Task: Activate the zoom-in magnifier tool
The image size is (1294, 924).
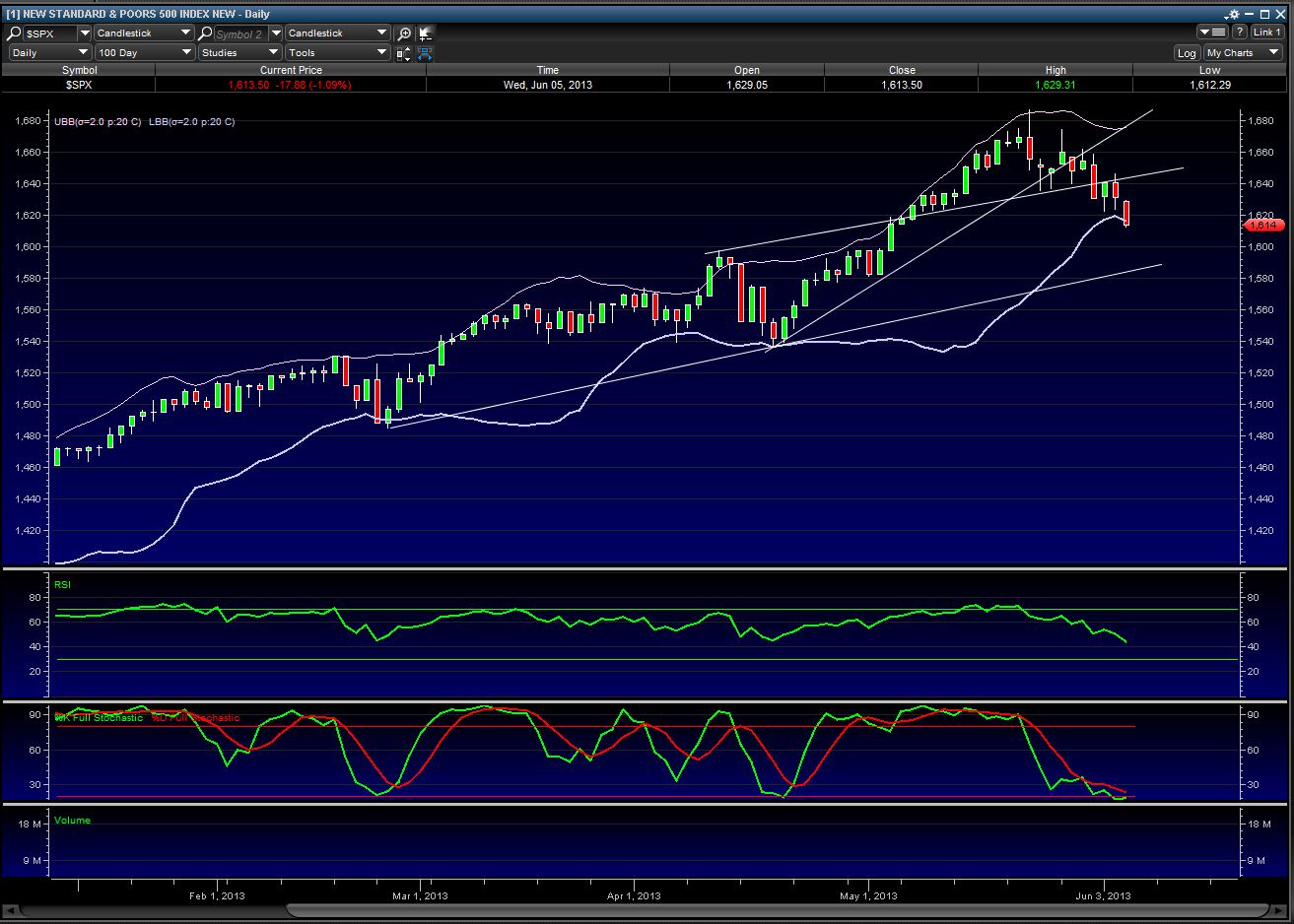Action: [x=404, y=33]
